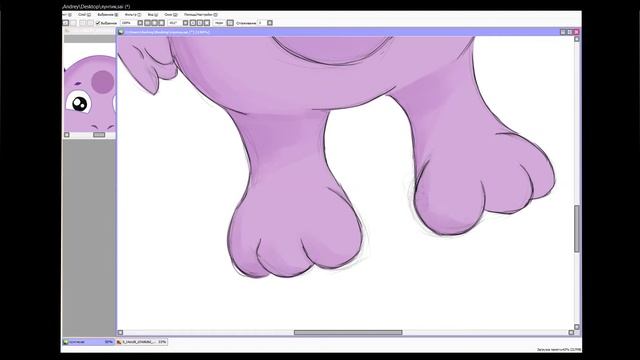Open the Окно menu
The height and width of the screenshot is (360, 640).
click(171, 15)
